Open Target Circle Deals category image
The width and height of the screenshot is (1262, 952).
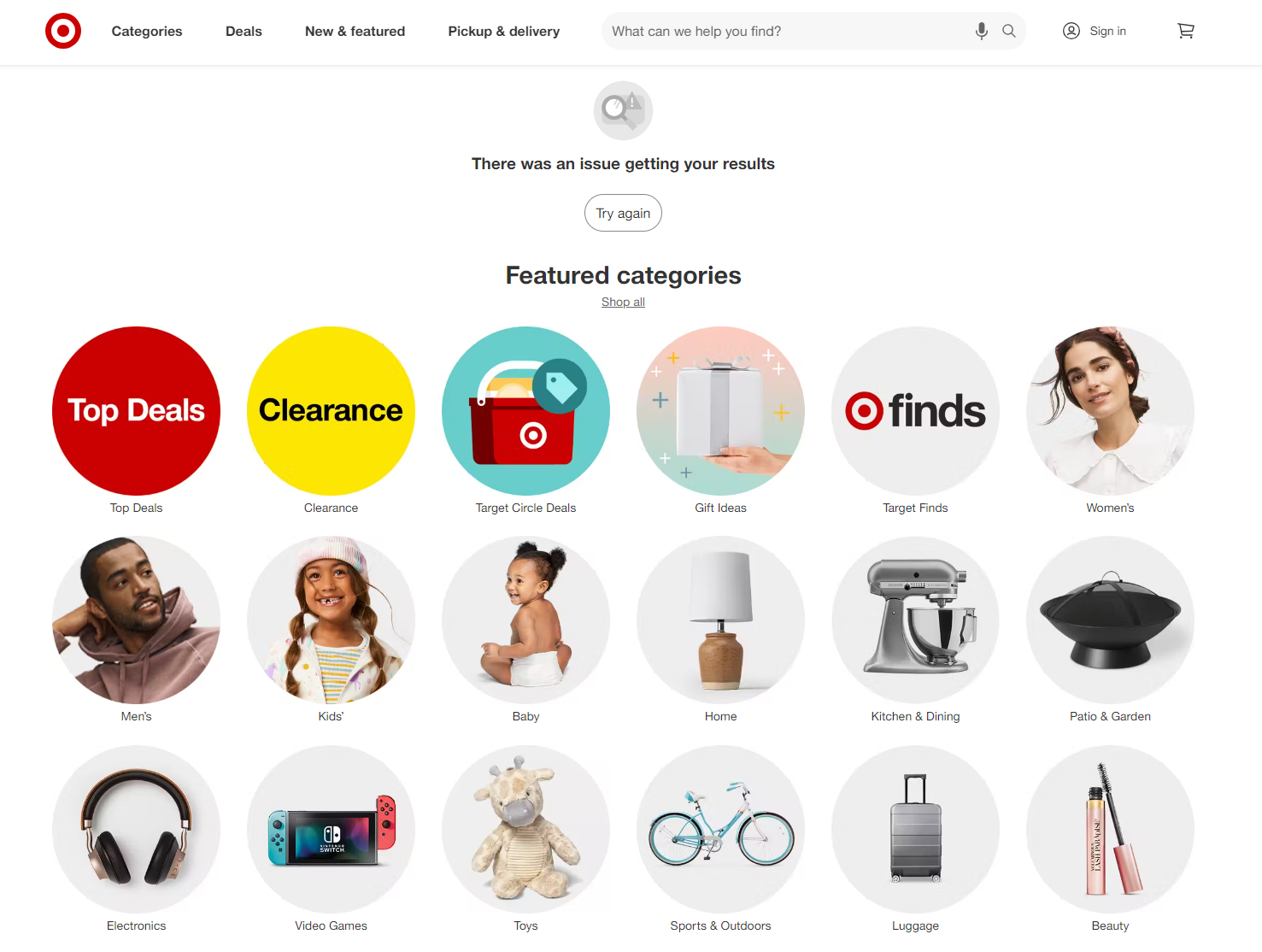coord(525,411)
